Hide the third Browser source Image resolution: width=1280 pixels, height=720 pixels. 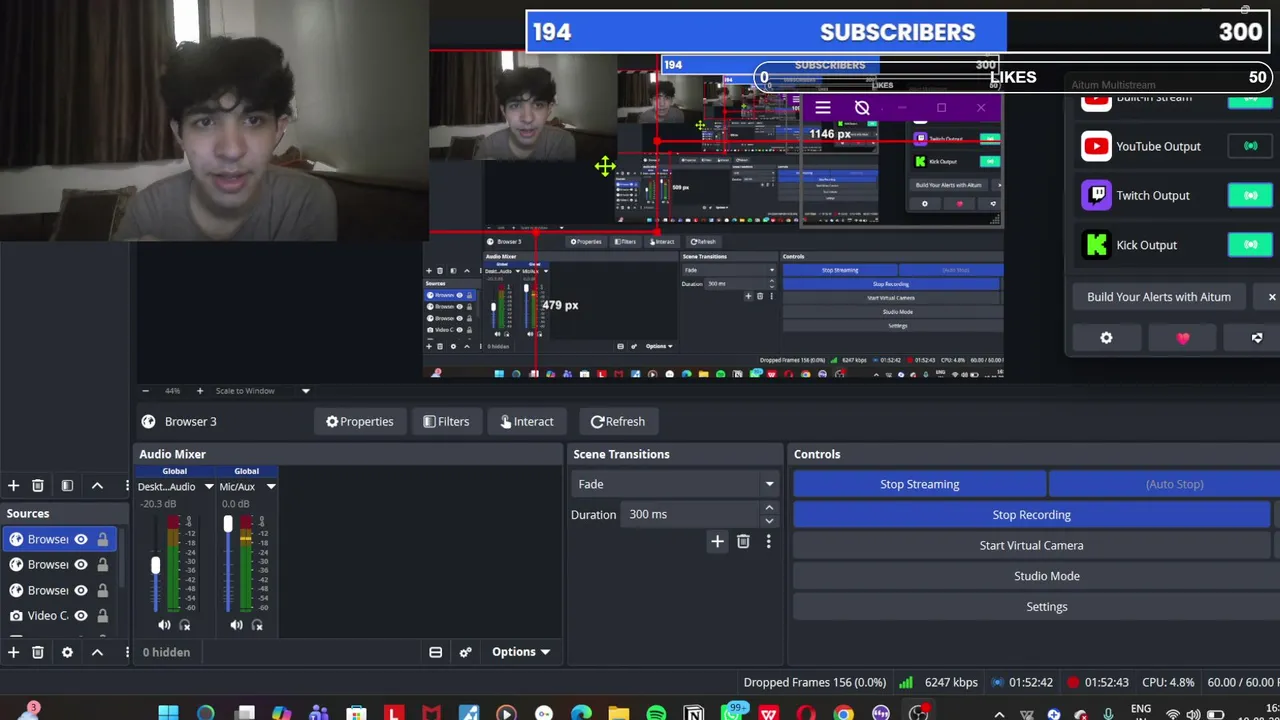tap(81, 590)
